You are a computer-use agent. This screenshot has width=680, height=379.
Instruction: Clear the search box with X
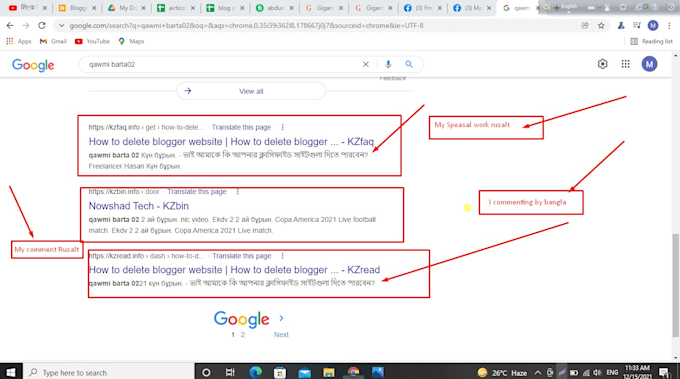point(366,64)
